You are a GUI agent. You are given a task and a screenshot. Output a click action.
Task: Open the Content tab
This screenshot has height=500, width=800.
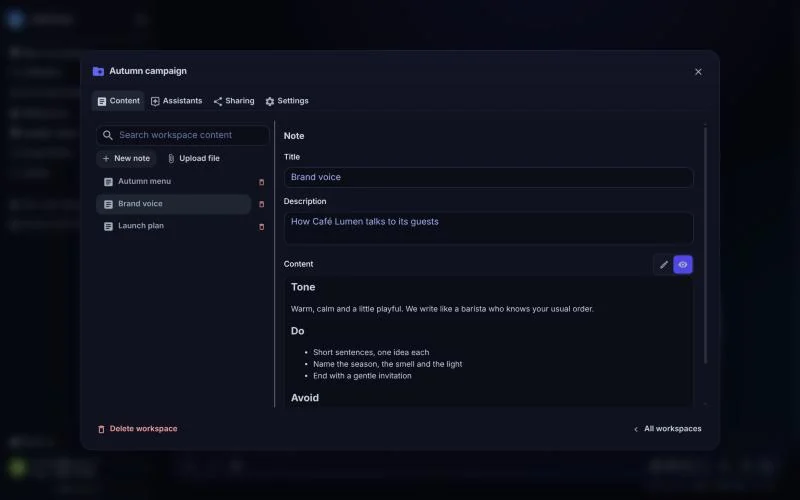(118, 101)
